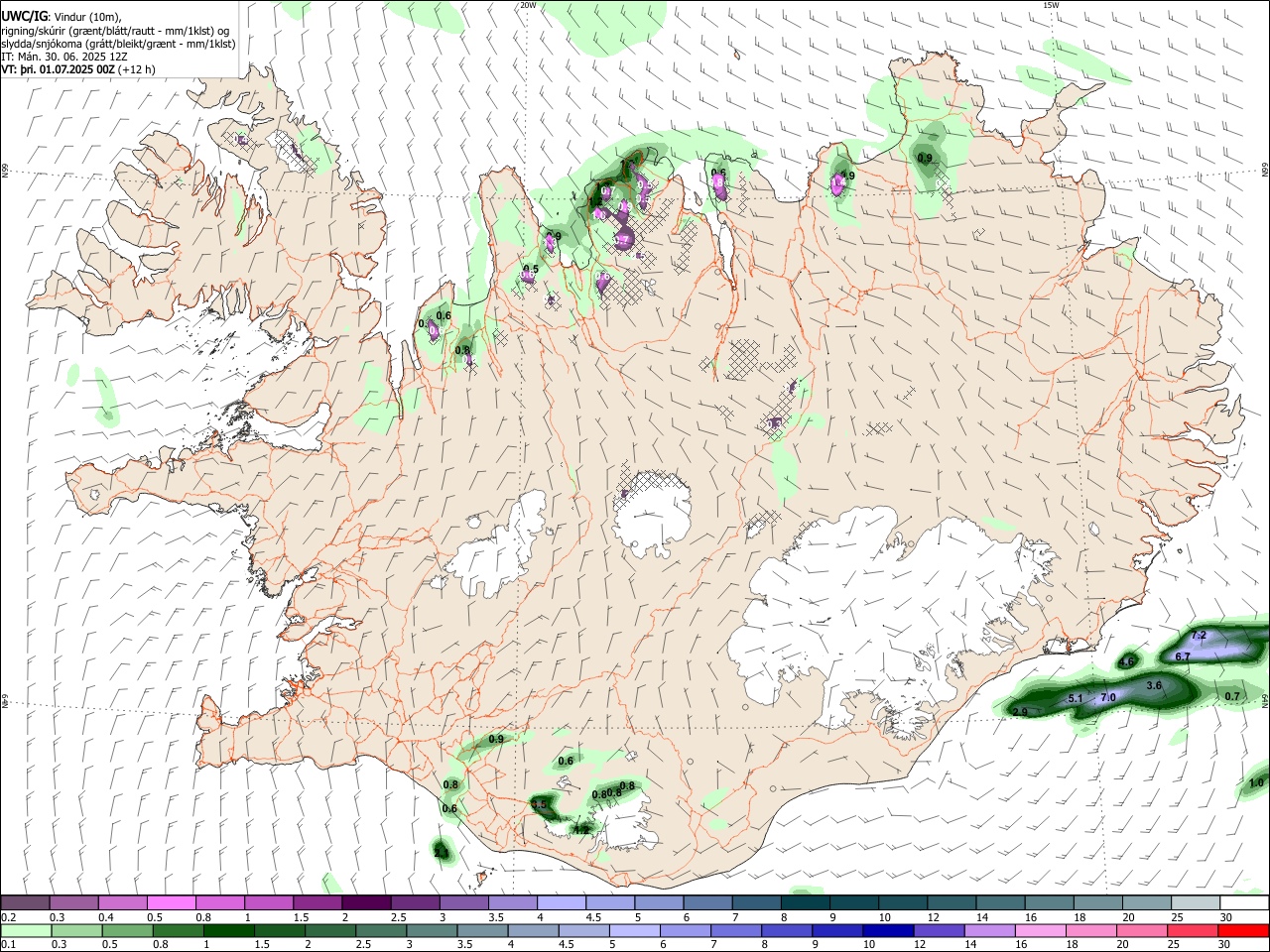This screenshot has height=952, width=1270.
Task: Pick the deep blue bottom-row swatch labeled 10
Action: click(887, 931)
